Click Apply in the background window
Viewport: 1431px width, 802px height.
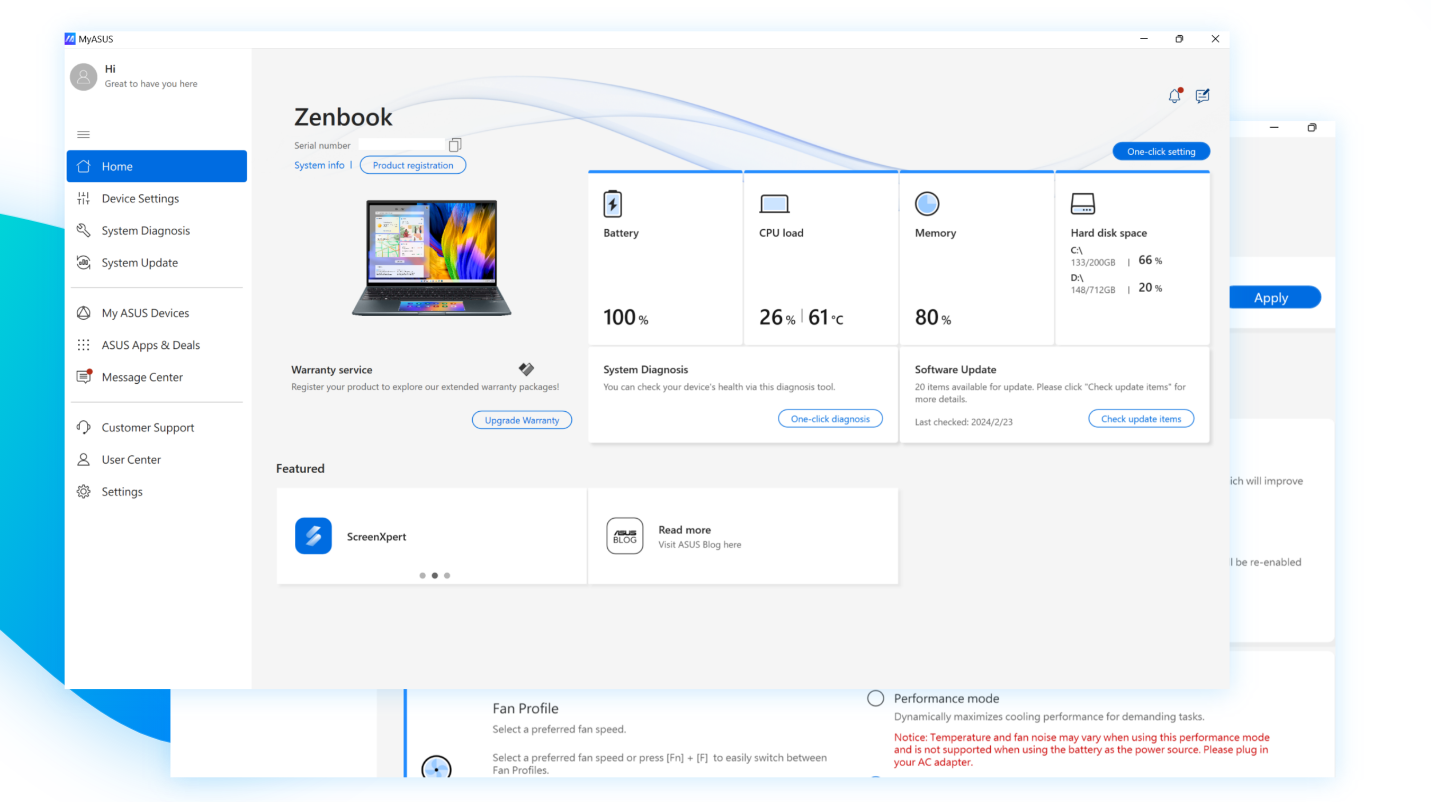tap(1275, 298)
